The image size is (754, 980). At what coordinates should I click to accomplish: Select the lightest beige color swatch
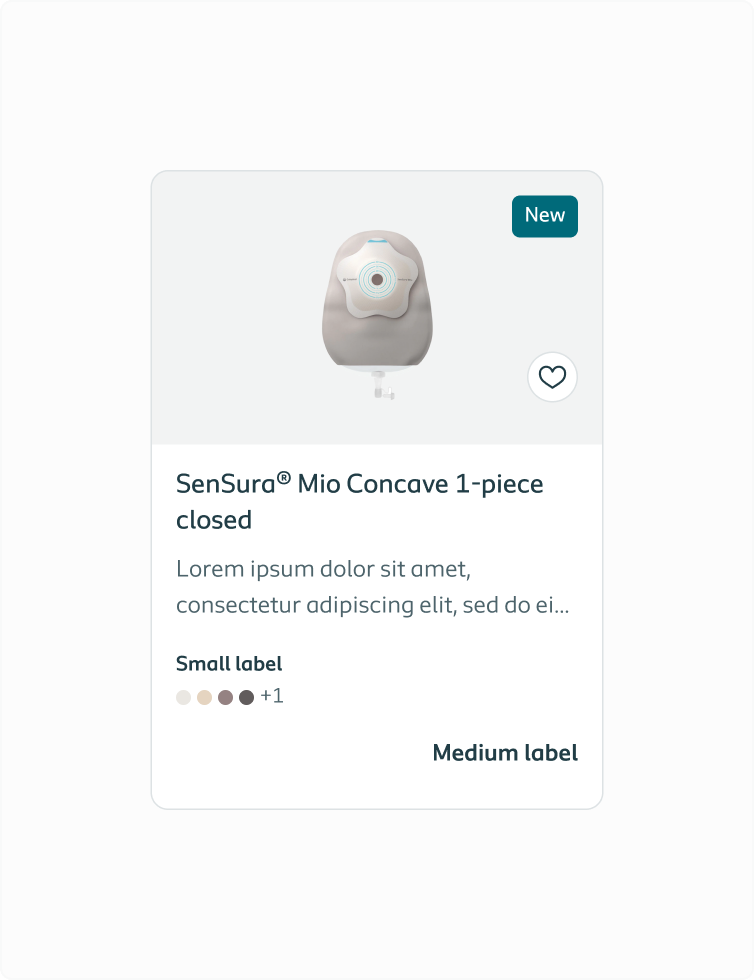point(183,697)
